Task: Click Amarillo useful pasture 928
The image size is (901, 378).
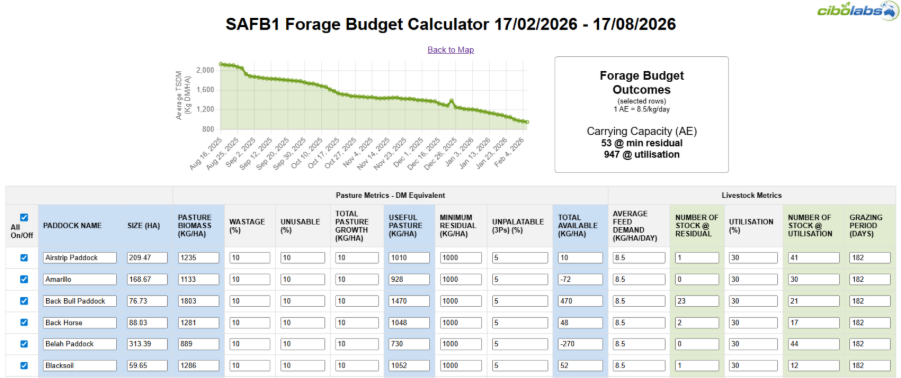Action: pyautogui.click(x=410, y=279)
